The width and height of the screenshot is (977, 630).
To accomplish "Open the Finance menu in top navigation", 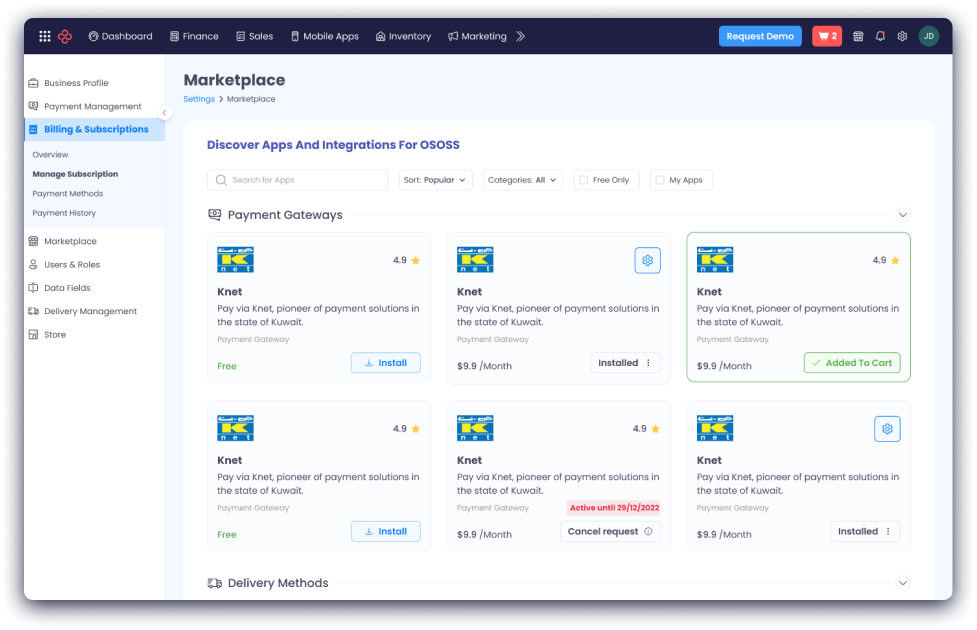I will tap(194, 36).
